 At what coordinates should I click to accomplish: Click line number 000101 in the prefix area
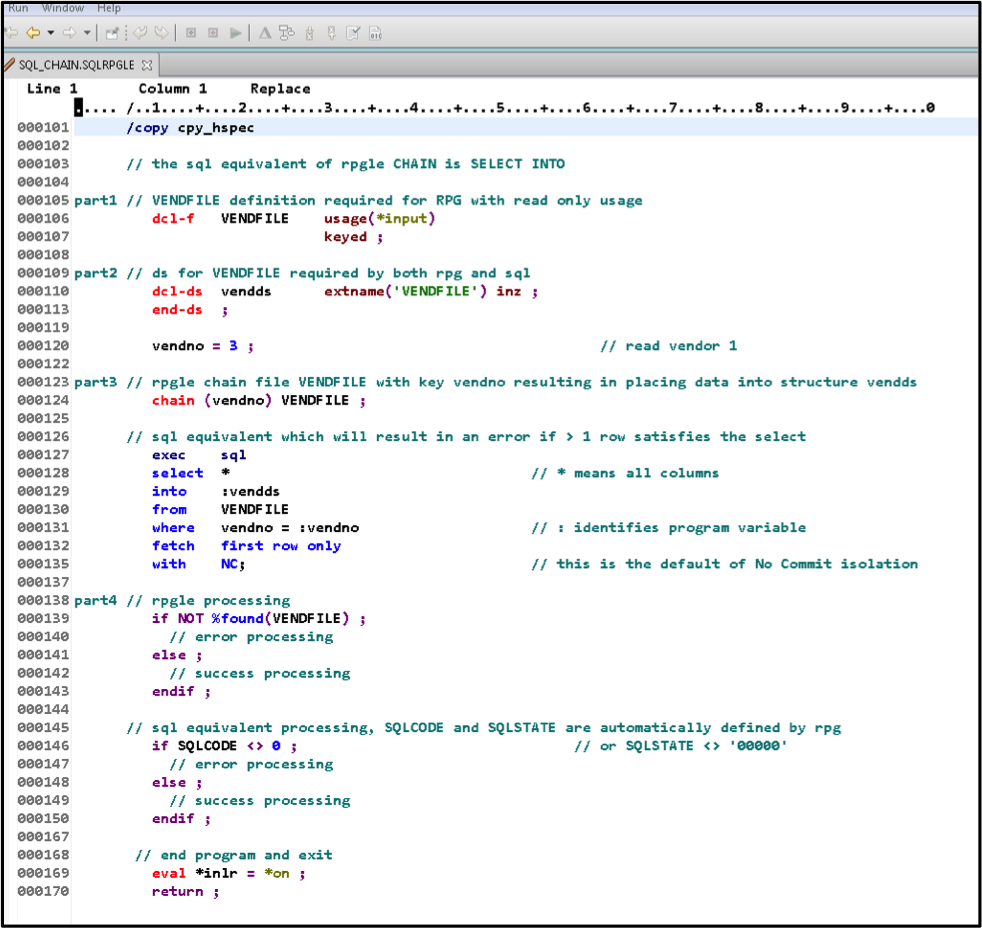coord(43,127)
